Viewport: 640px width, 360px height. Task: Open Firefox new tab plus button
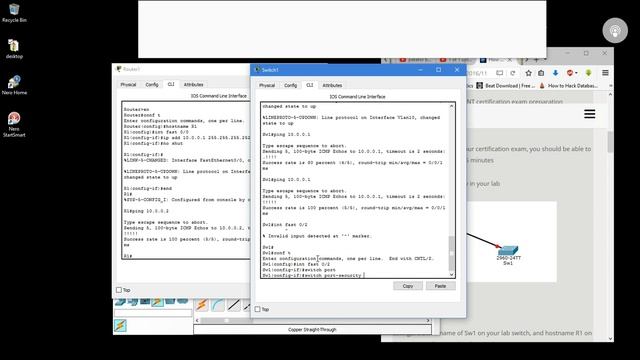pos(536,60)
